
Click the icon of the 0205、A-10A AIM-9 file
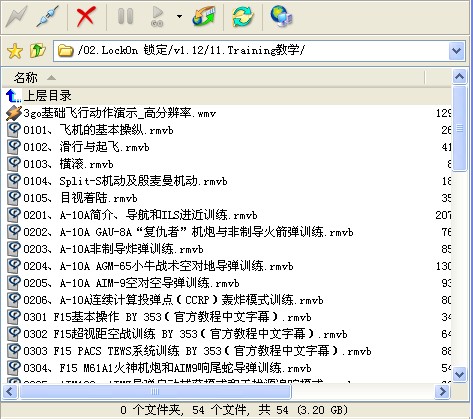pyautogui.click(x=14, y=283)
